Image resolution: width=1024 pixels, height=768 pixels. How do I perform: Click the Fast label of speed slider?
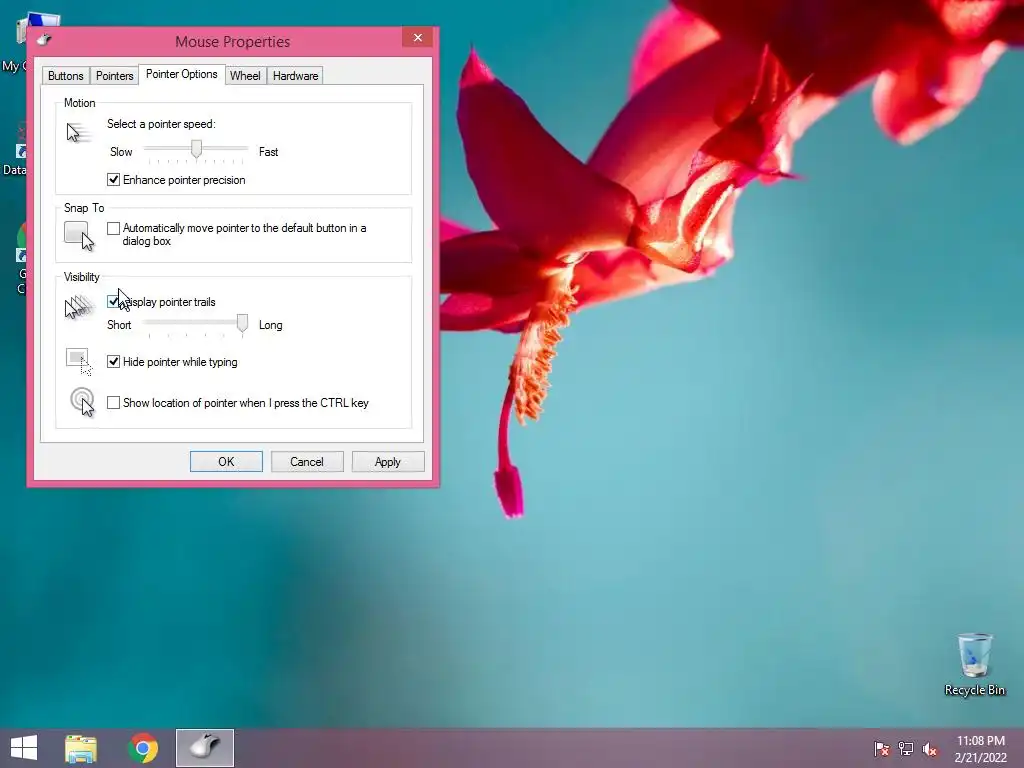[268, 152]
